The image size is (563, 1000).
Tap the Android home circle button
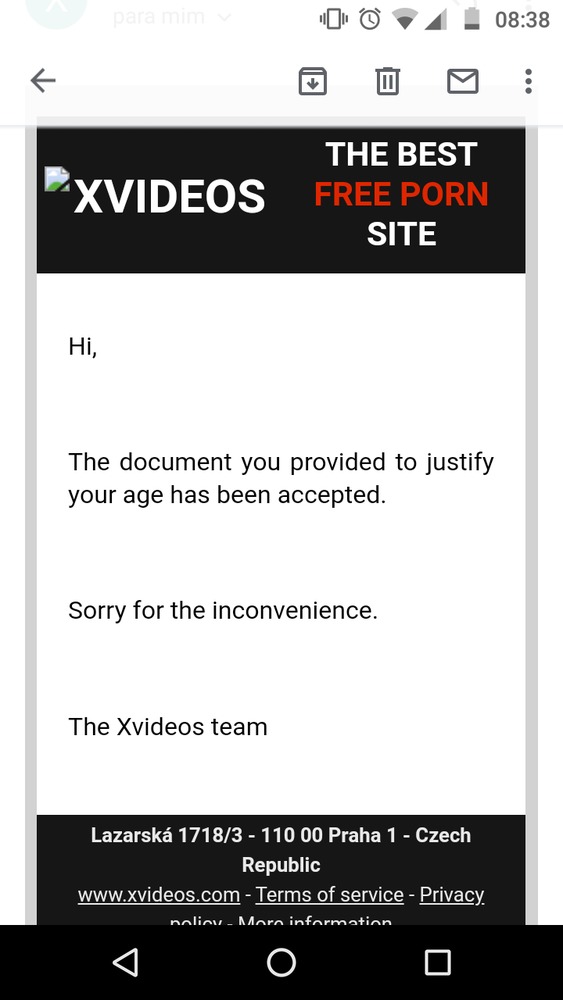[x=281, y=962]
